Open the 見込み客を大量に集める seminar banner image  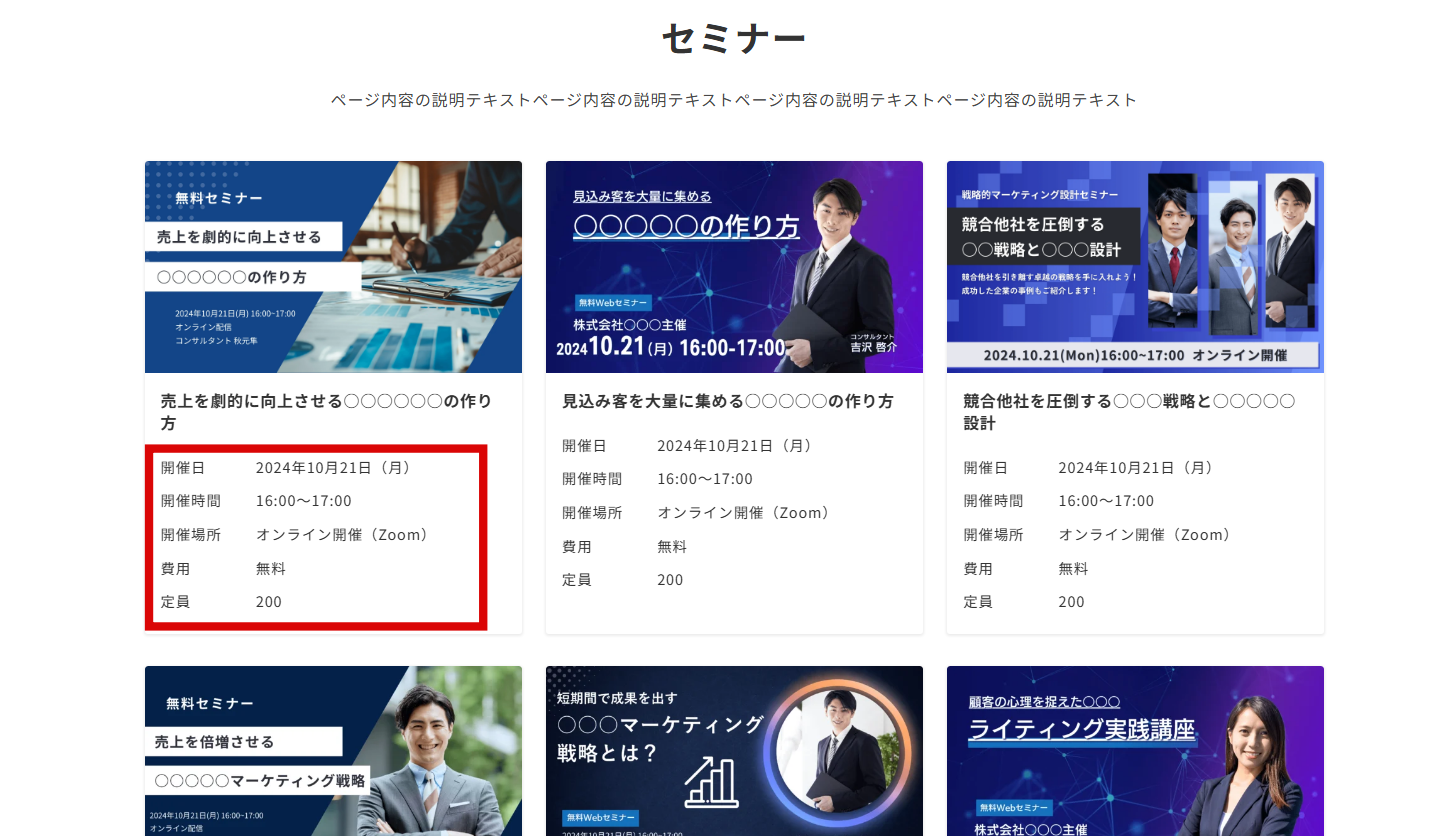tap(734, 267)
